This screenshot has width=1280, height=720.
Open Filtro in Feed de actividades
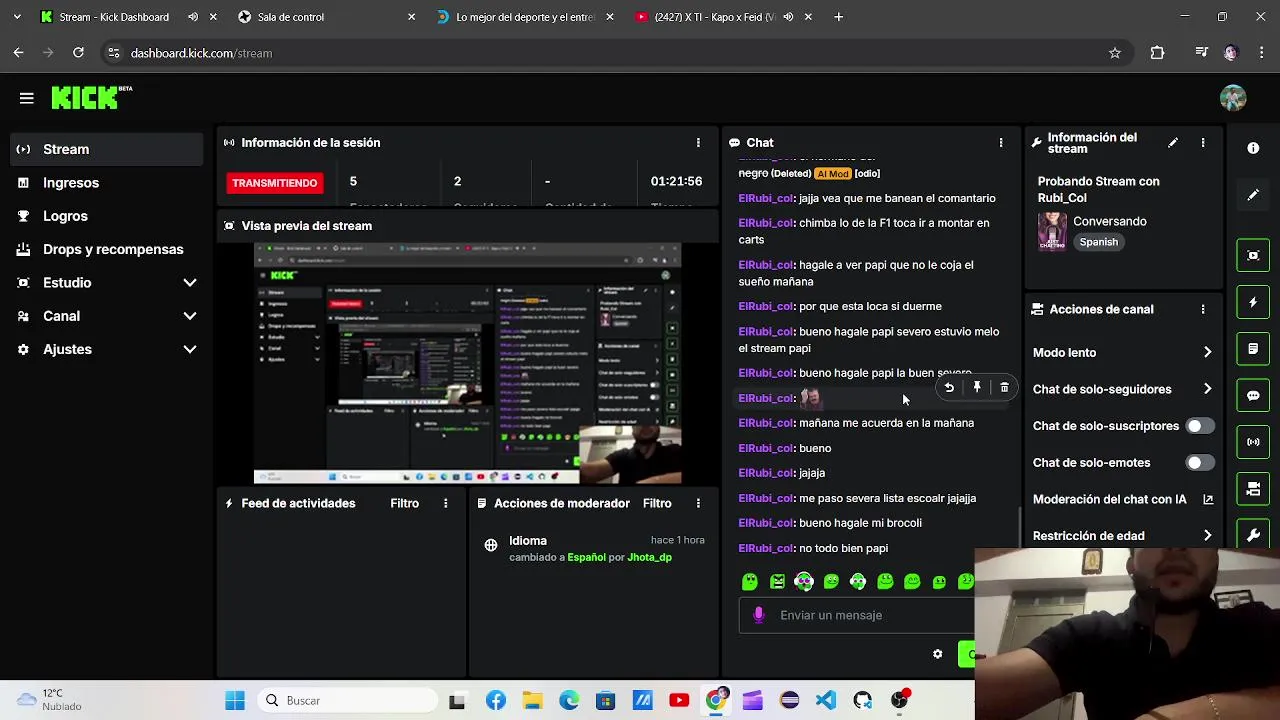(405, 503)
